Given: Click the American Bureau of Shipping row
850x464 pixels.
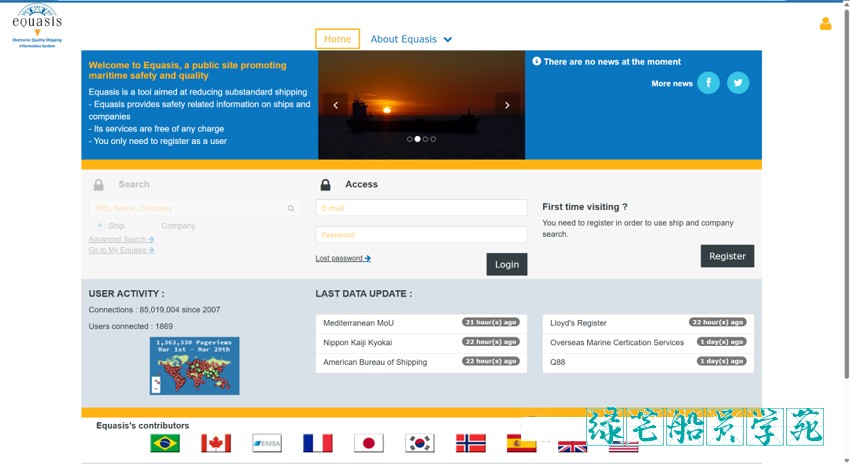Looking at the screenshot, I should click(421, 362).
